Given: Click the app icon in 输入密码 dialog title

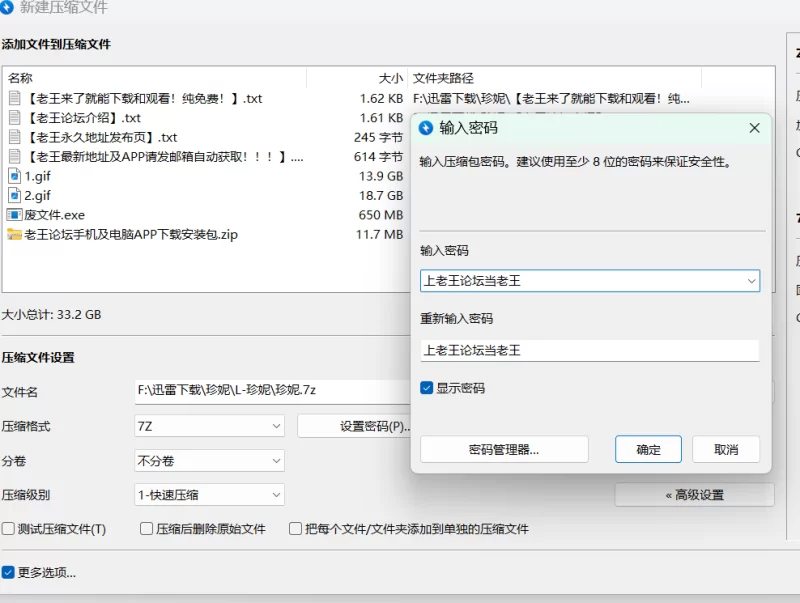Looking at the screenshot, I should click(427, 128).
